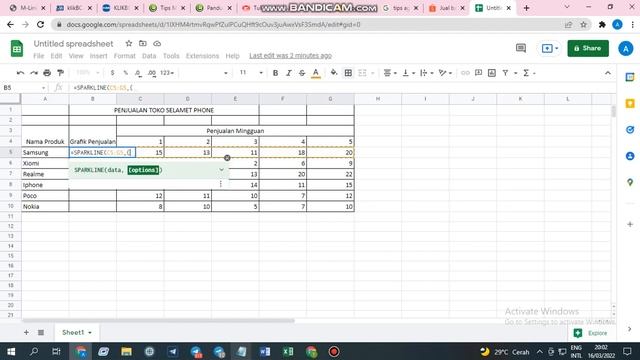The image size is (640, 360).
Task: Open horizontal align dropdown
Action: click(391, 73)
